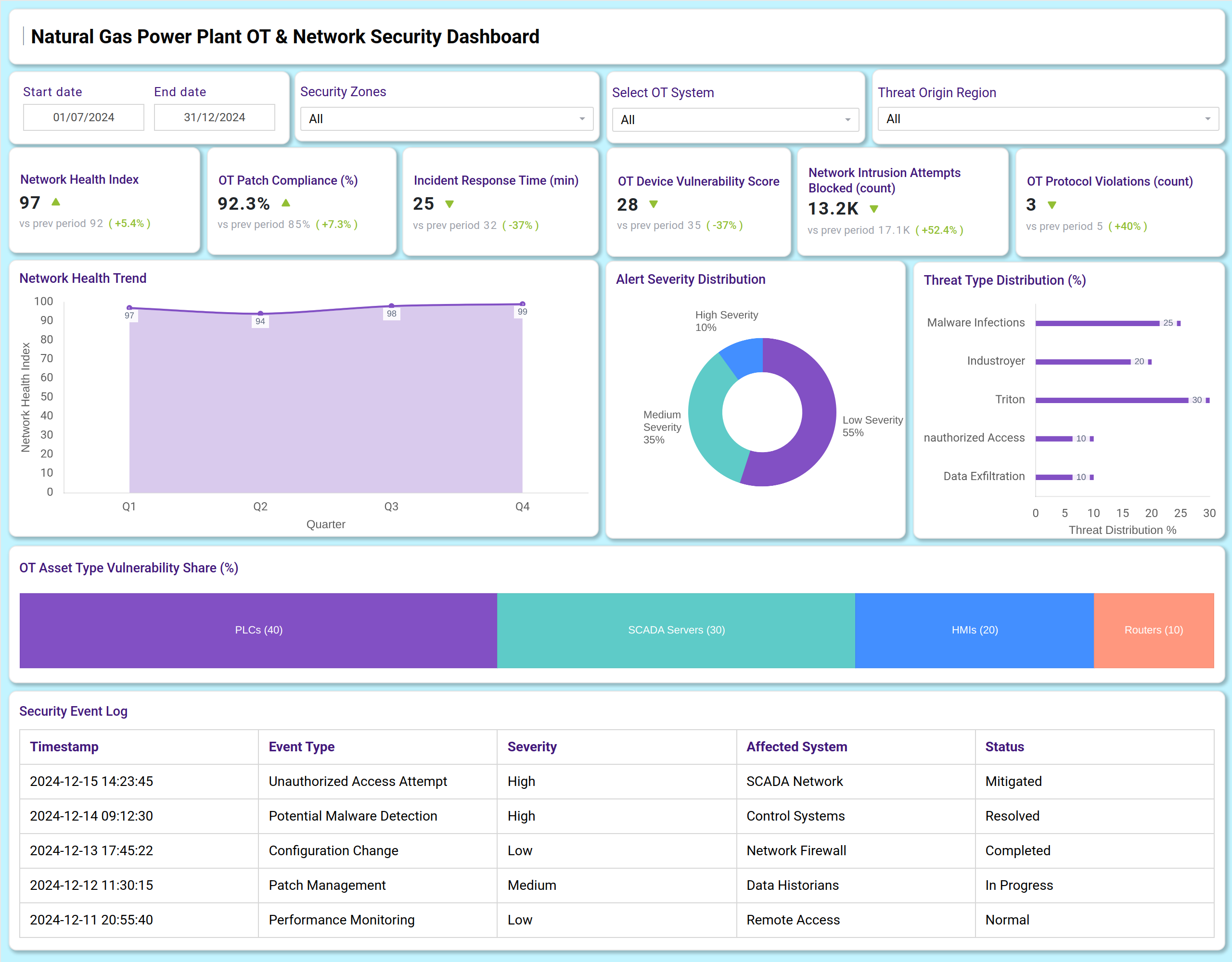Click the High Severity donut segment
The width and height of the screenshot is (1232, 962).
(x=746, y=356)
